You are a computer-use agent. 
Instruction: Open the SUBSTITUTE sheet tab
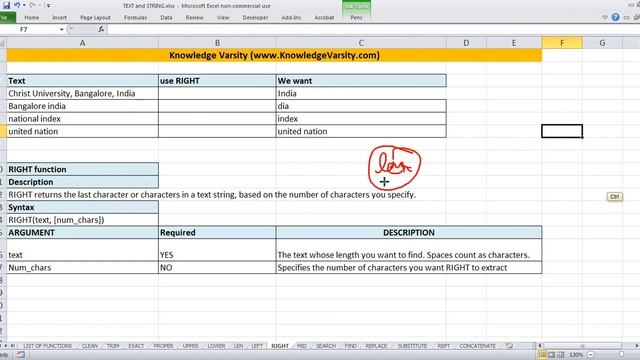(x=412, y=346)
